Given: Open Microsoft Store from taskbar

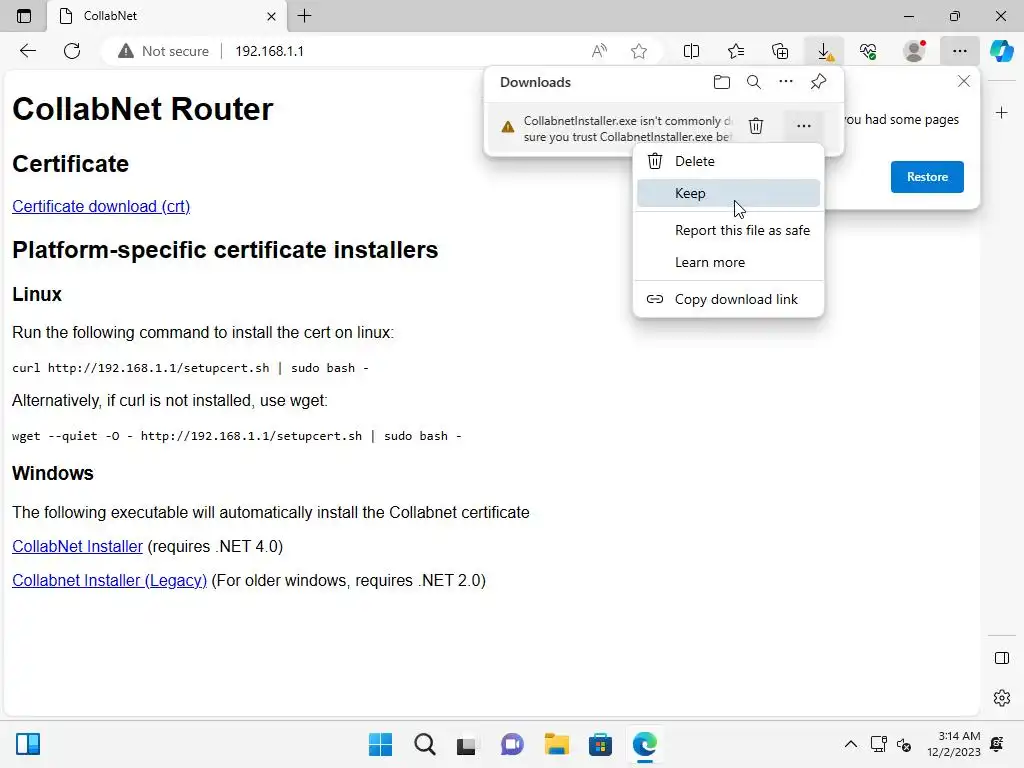Looking at the screenshot, I should click(x=600, y=744).
